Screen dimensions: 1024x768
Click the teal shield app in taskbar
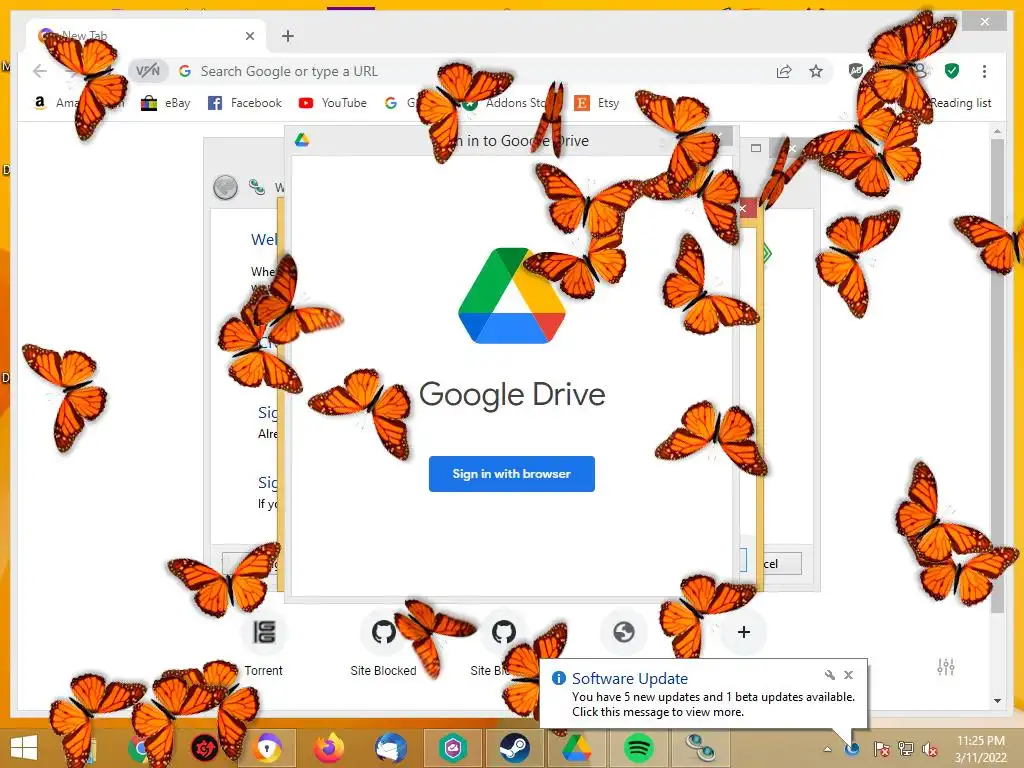point(453,748)
